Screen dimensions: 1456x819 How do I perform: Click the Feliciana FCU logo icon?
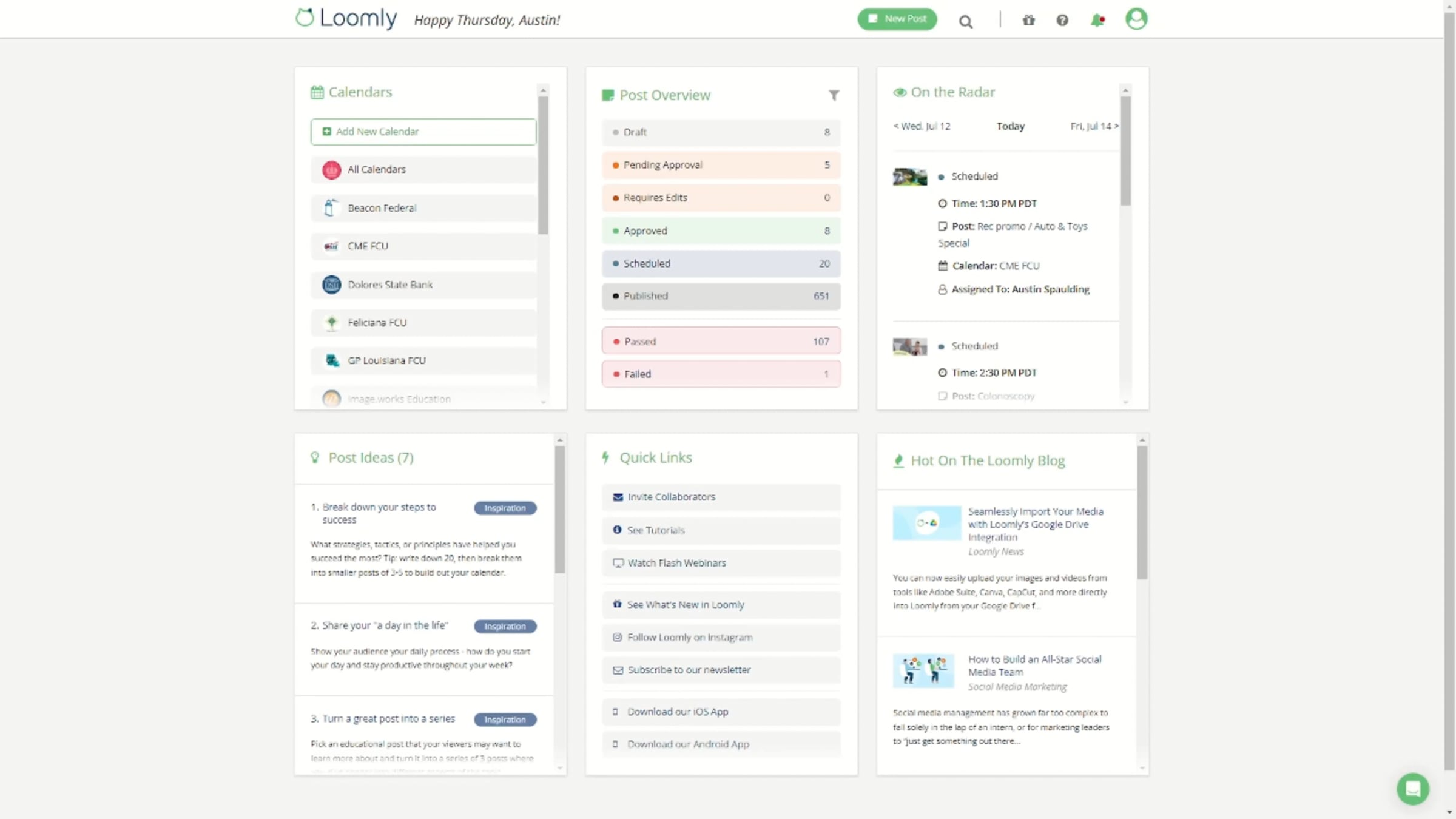(x=331, y=323)
